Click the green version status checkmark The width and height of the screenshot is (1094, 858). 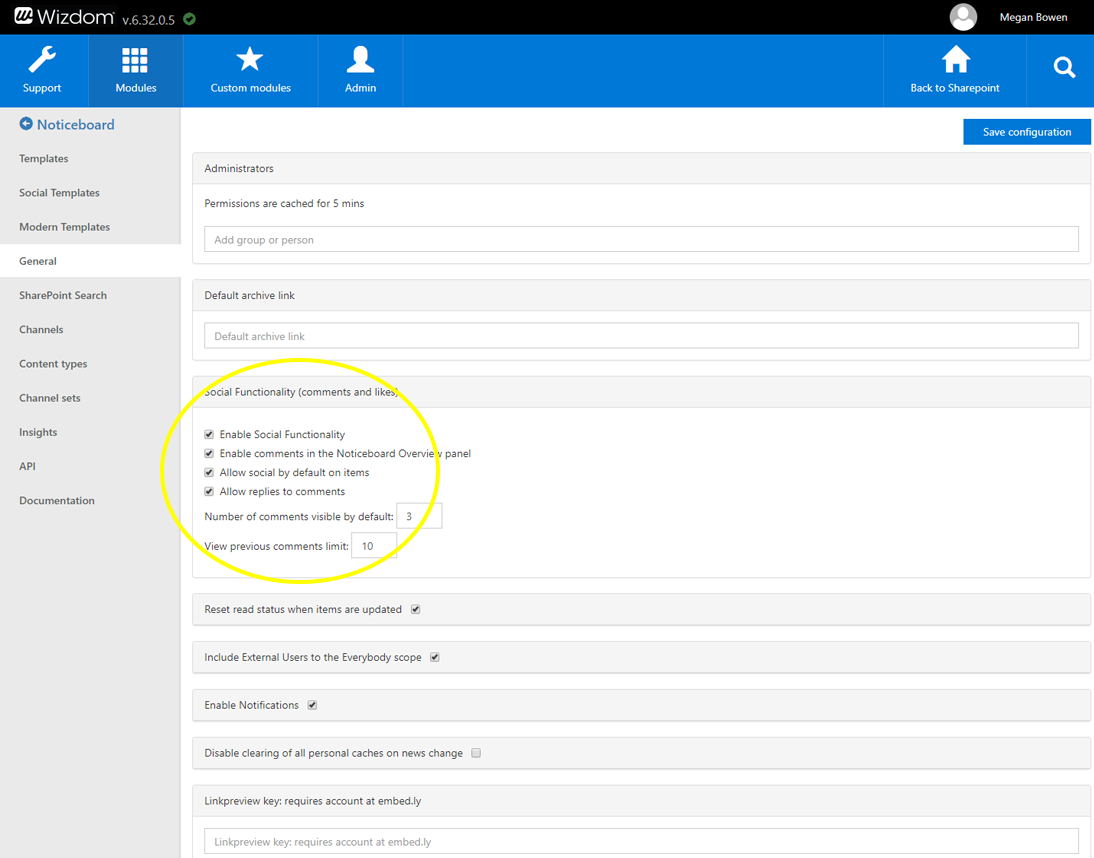pos(190,19)
